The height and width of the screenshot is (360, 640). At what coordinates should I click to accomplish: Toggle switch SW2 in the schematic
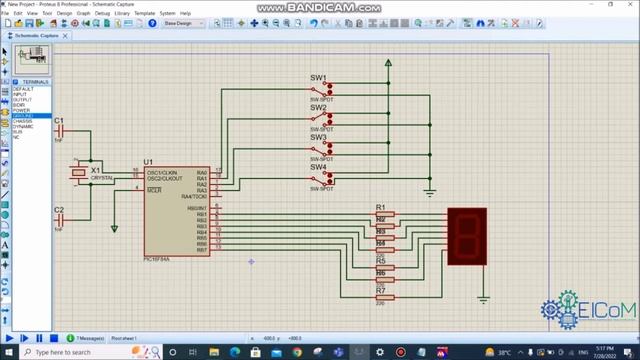point(322,119)
